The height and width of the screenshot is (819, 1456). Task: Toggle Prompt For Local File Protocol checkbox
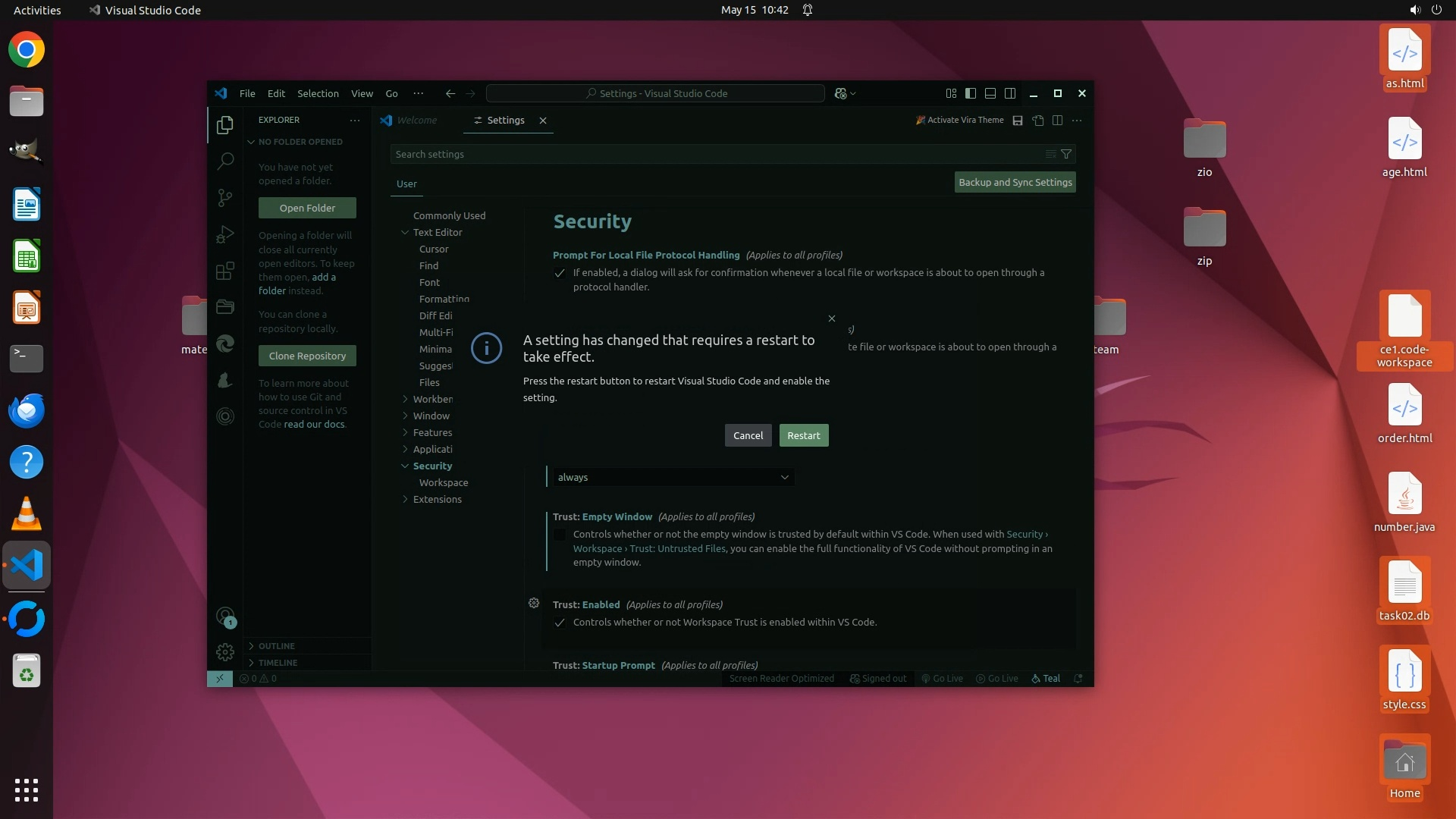click(560, 273)
